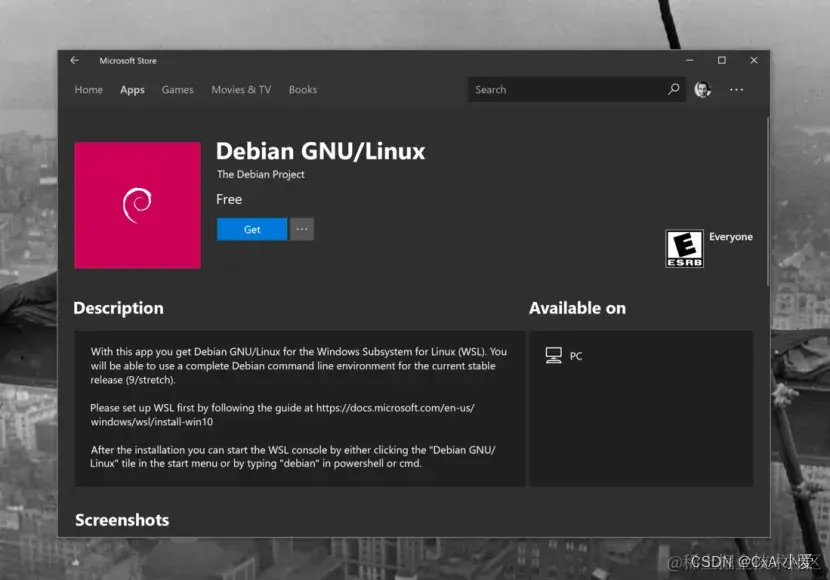Click the PC label under Available on

576,356
